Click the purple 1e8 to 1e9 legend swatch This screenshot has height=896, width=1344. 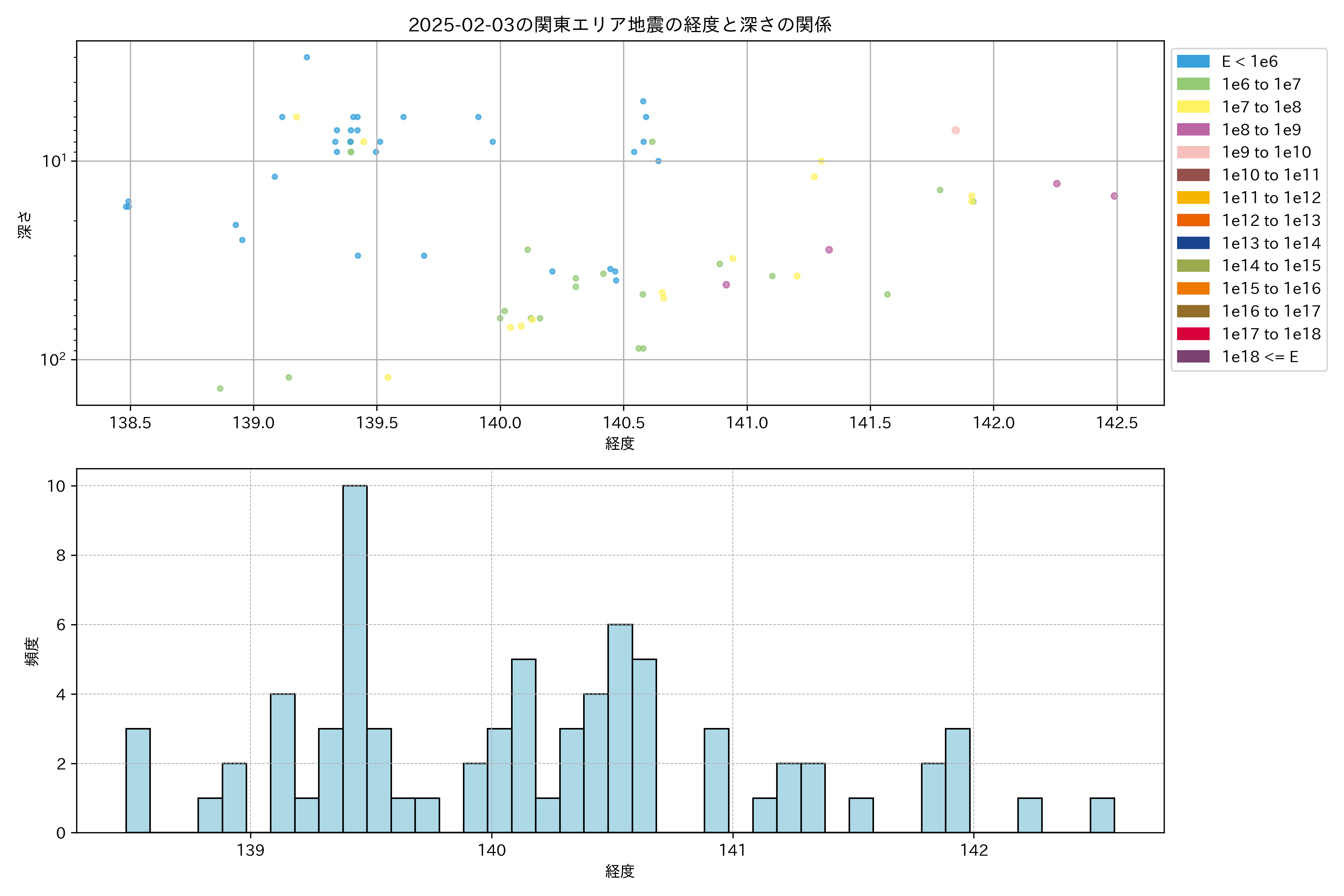tap(1192, 130)
